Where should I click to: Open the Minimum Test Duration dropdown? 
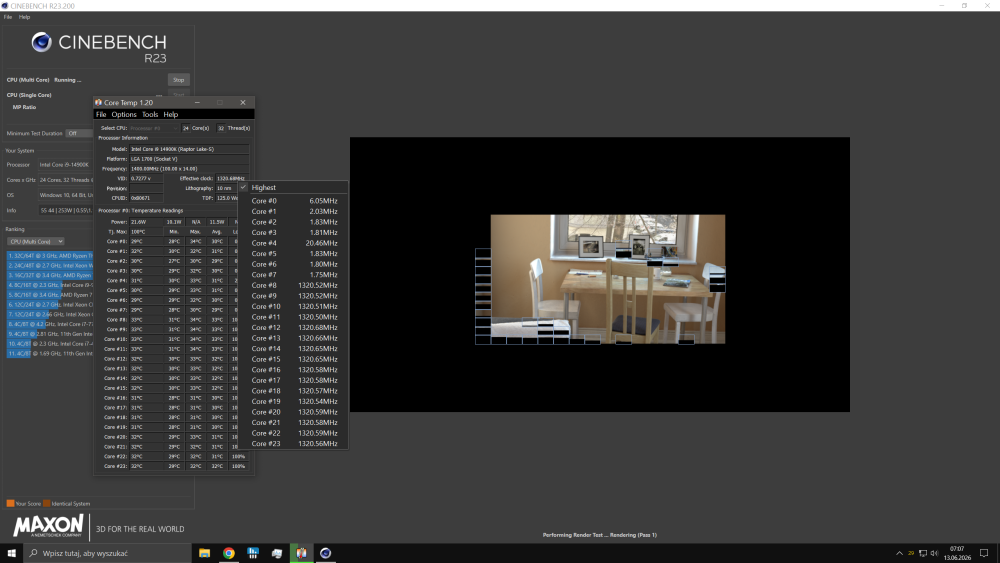coord(78,133)
